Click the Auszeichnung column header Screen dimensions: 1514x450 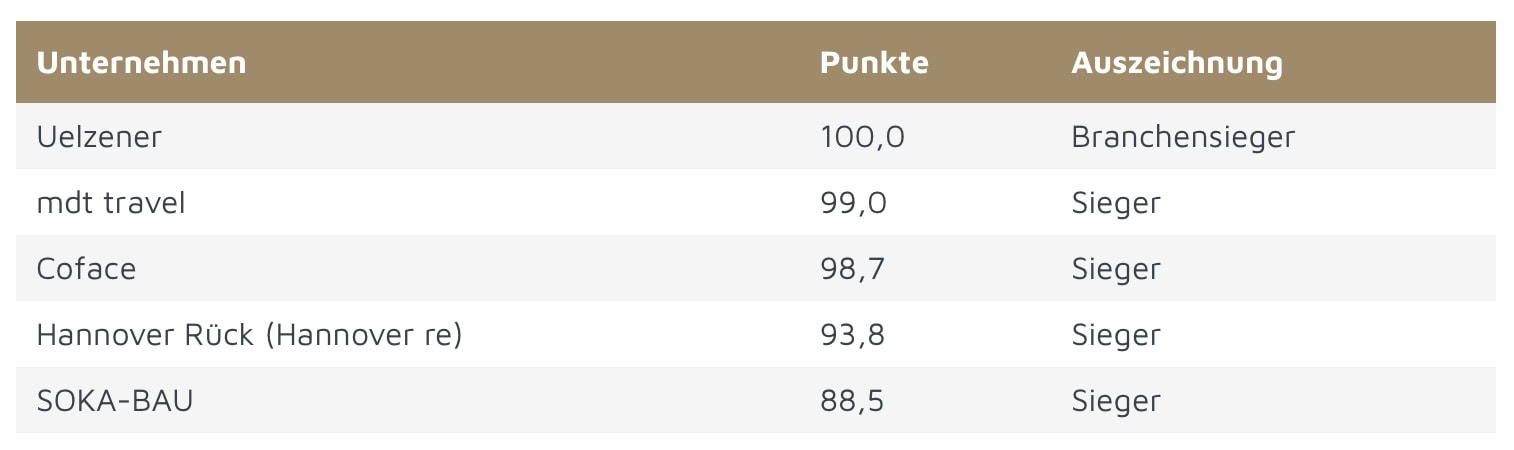(1176, 63)
